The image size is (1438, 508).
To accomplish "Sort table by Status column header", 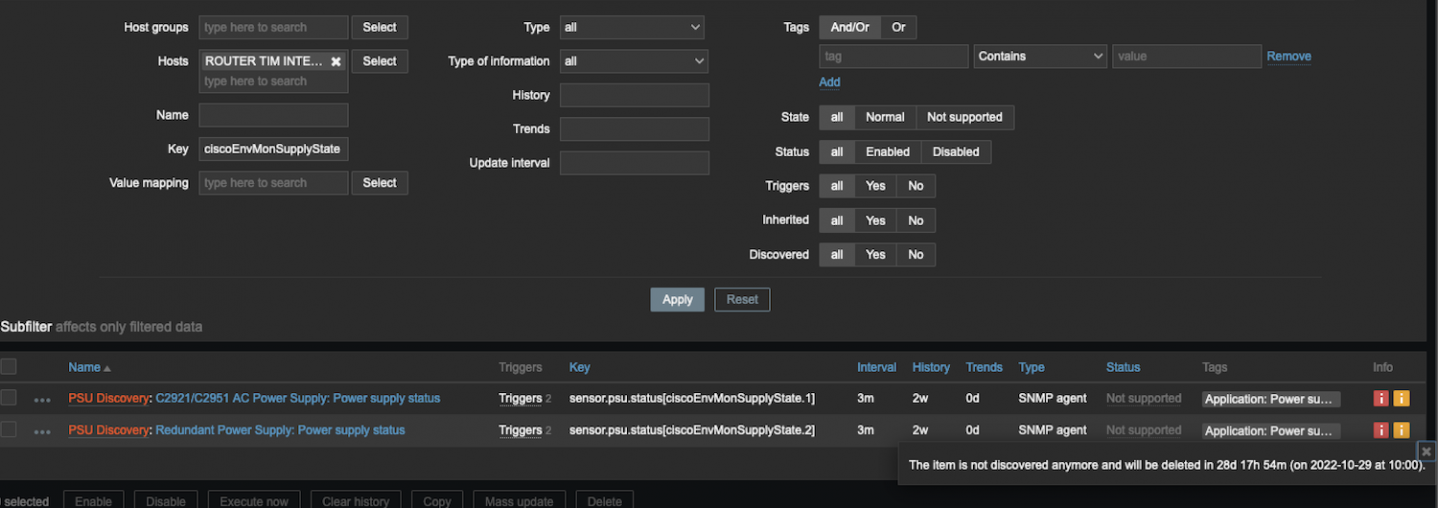I will [1123, 367].
